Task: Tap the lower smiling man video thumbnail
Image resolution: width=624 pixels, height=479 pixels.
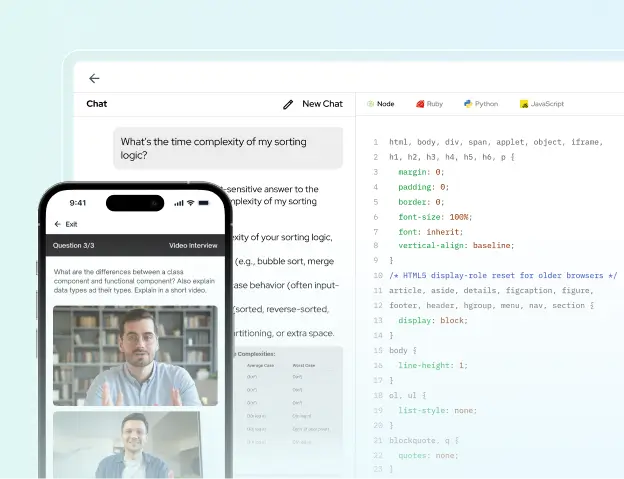Action: coord(127,445)
